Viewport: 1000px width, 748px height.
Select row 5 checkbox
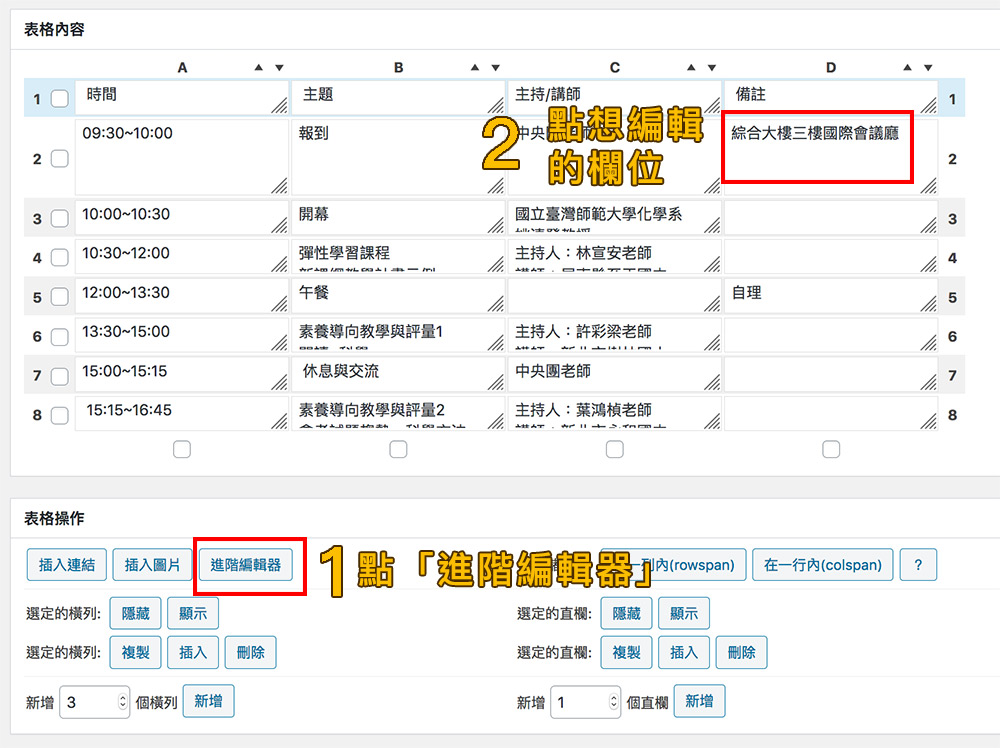(x=59, y=298)
